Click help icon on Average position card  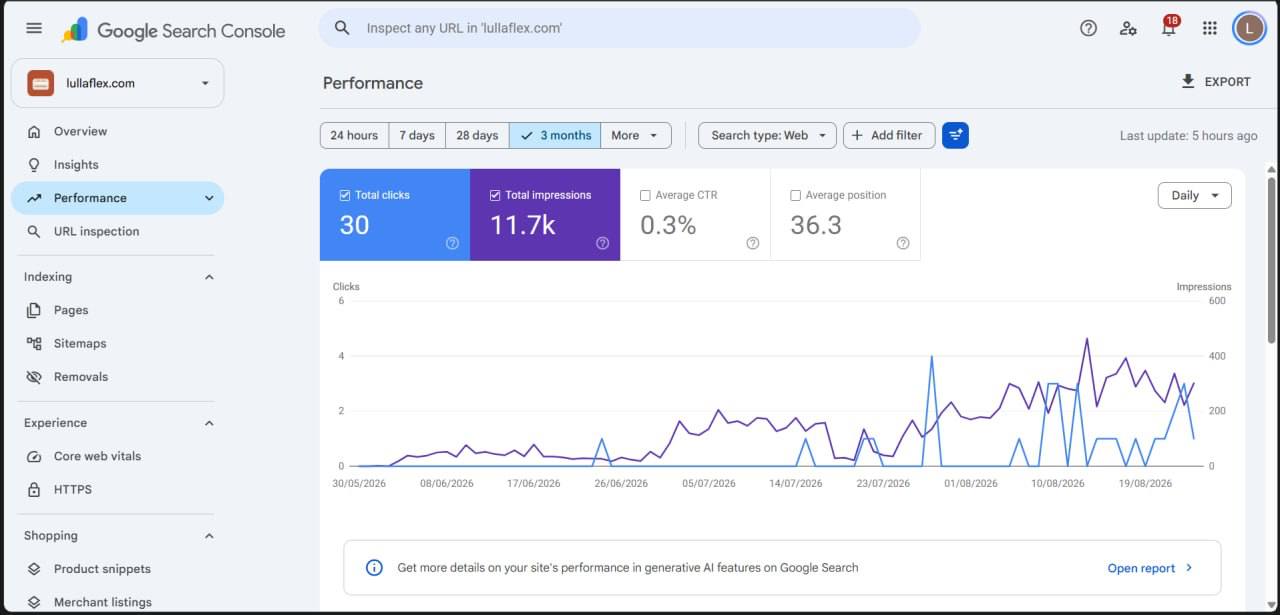pos(903,243)
